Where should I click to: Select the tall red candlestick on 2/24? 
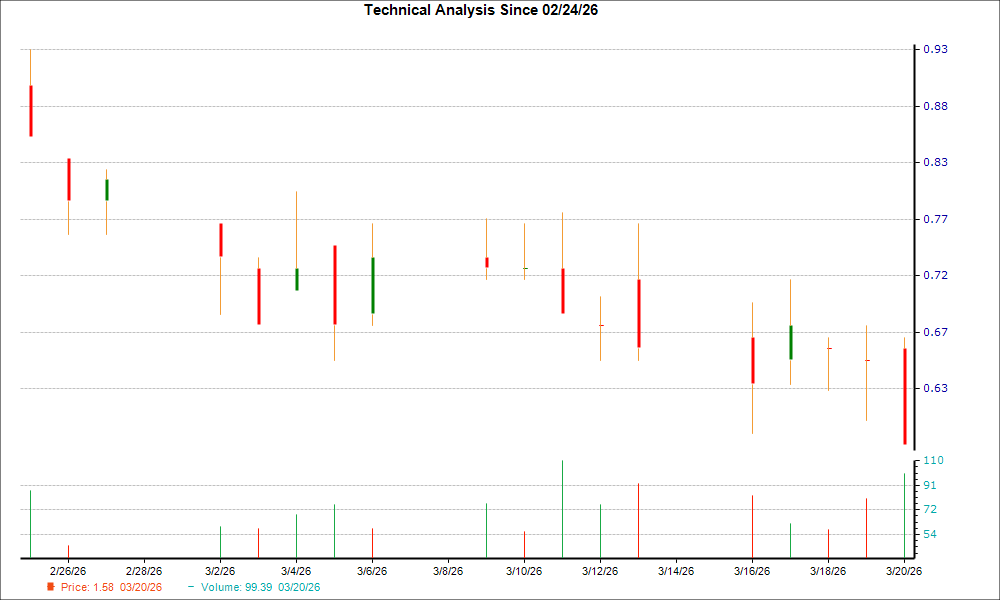click(x=30, y=110)
